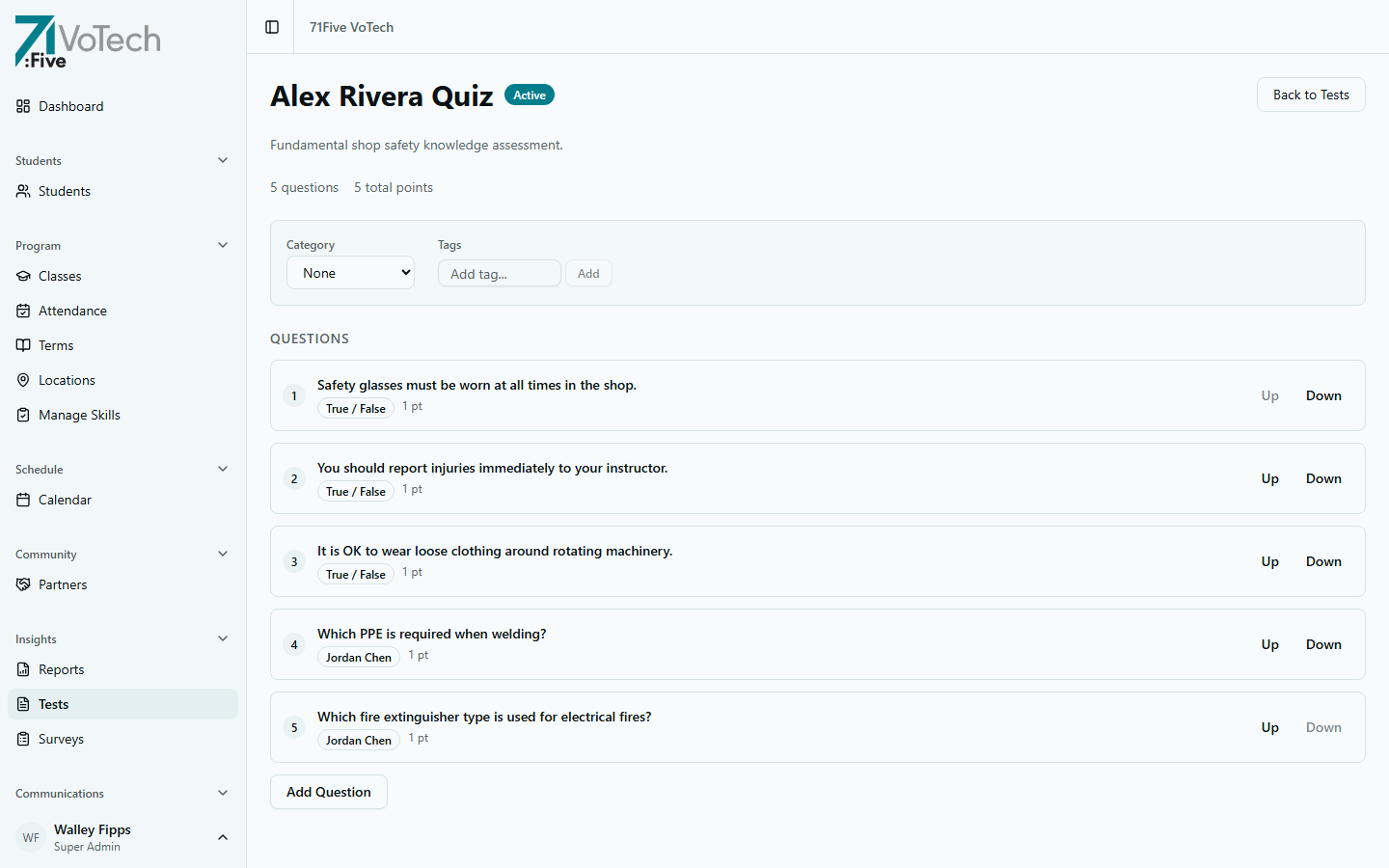Click the Add tag input field
Image resolution: width=1389 pixels, height=868 pixels.
point(499,273)
